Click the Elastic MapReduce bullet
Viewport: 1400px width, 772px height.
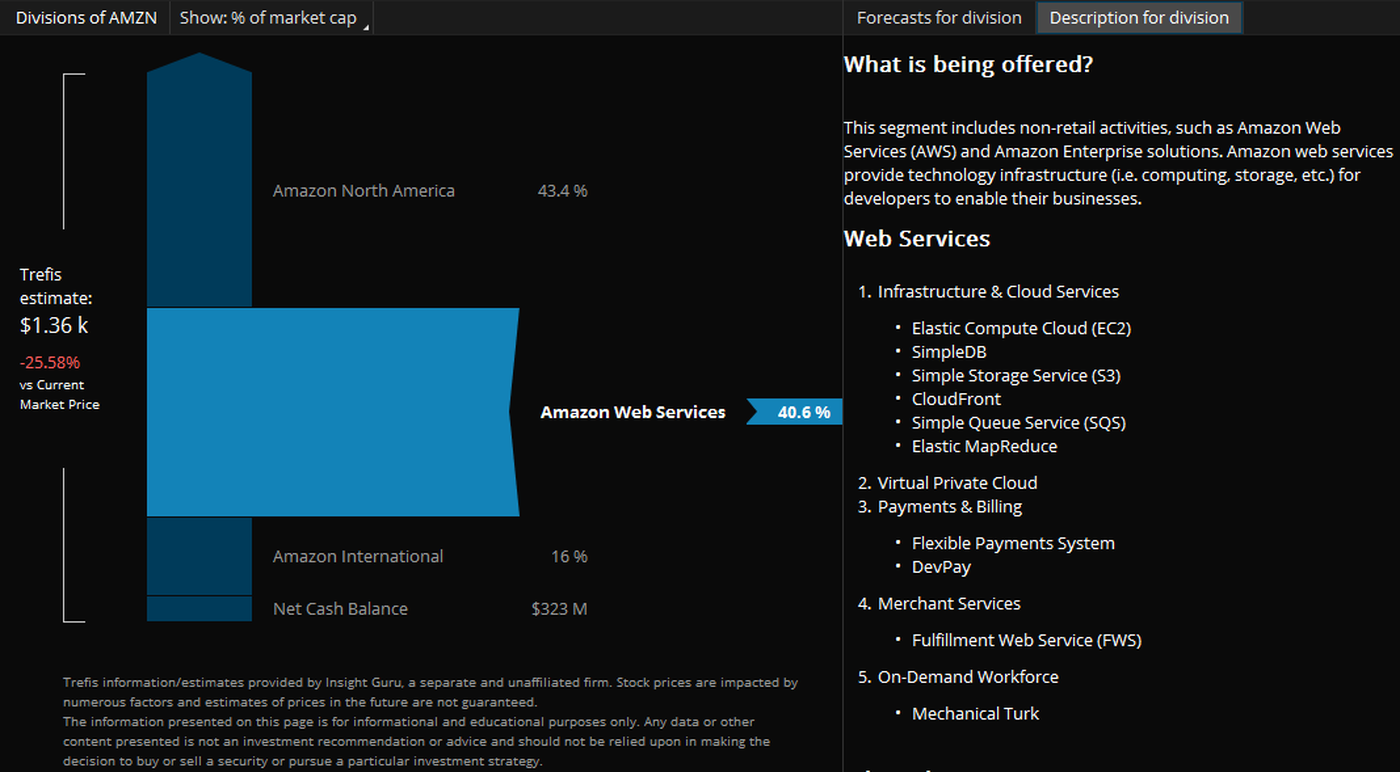984,447
